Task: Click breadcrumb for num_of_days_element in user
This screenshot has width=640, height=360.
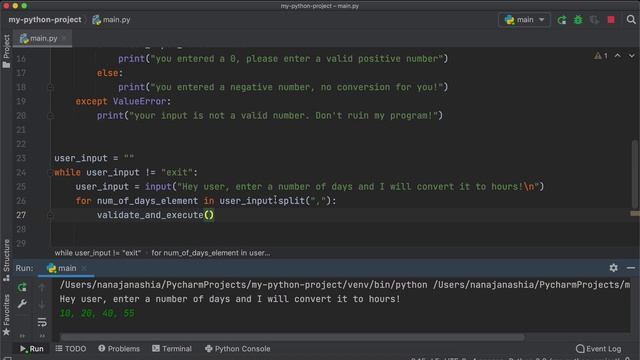Action: pyautogui.click(x=211, y=253)
